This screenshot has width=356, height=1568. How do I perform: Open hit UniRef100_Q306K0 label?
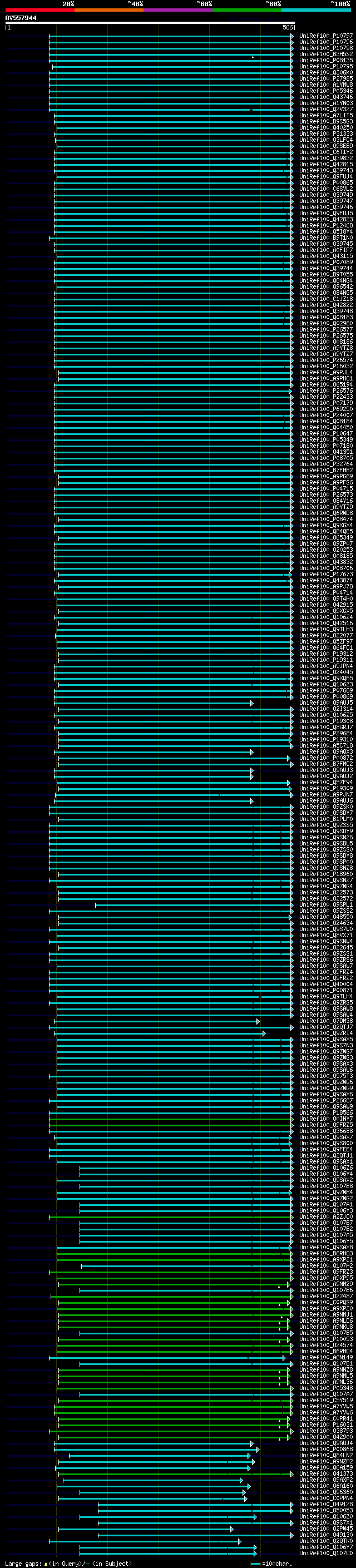point(326,72)
